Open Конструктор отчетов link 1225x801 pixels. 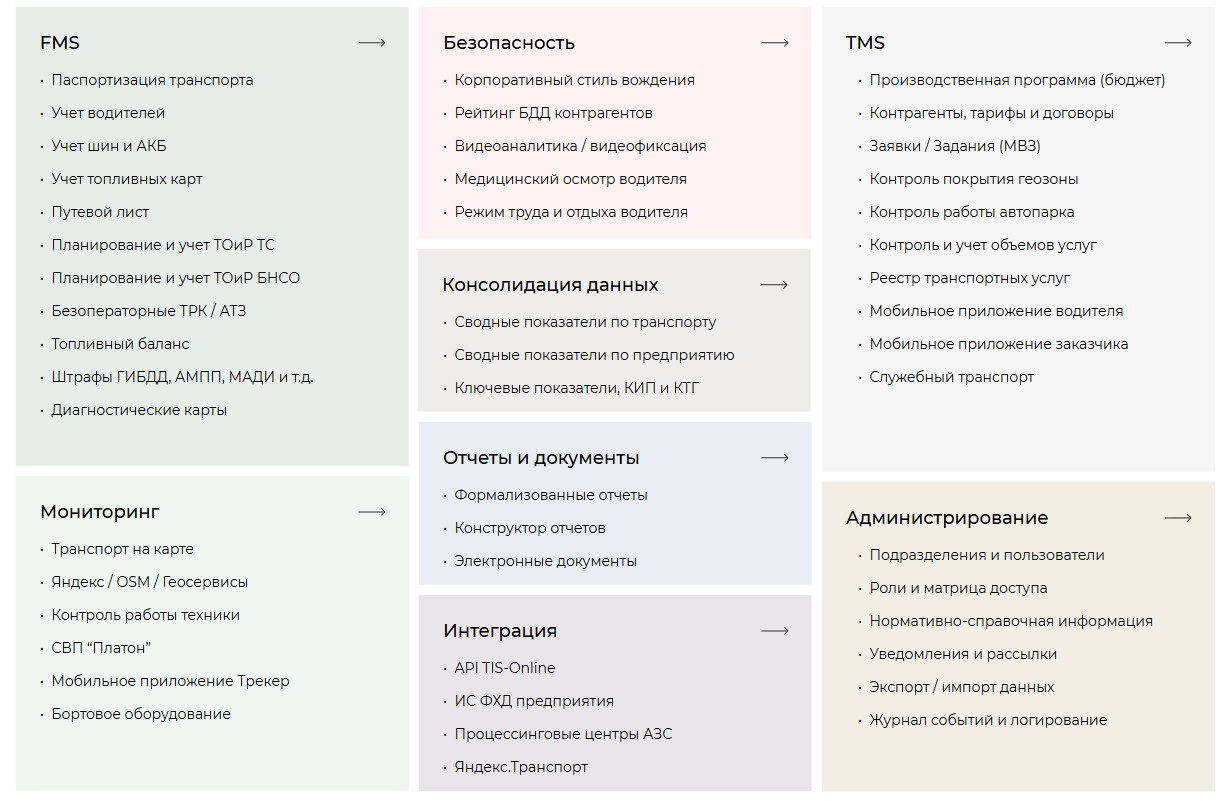tap(530, 528)
